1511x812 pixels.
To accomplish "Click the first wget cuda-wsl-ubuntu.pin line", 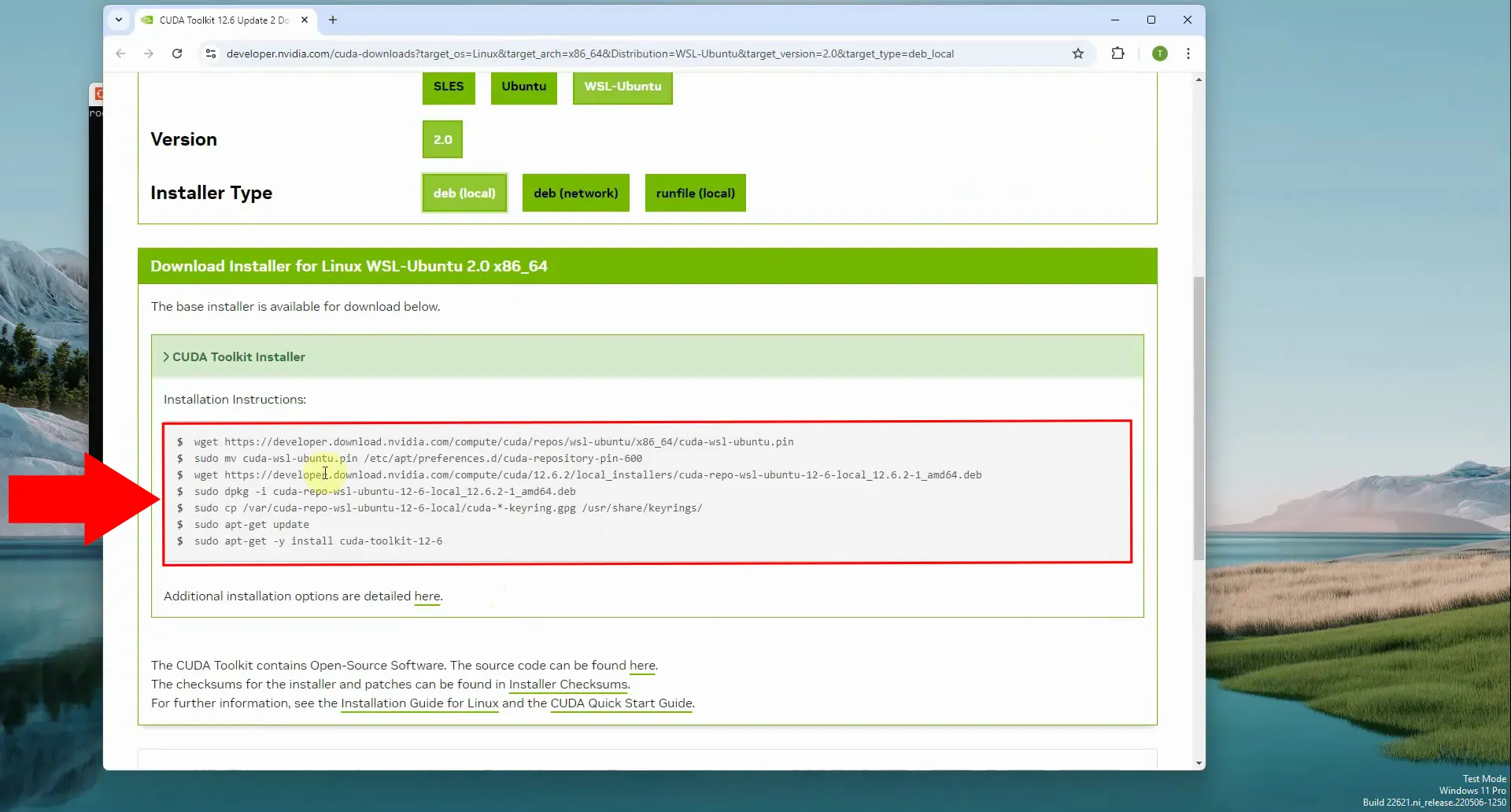I will pyautogui.click(x=493, y=442).
